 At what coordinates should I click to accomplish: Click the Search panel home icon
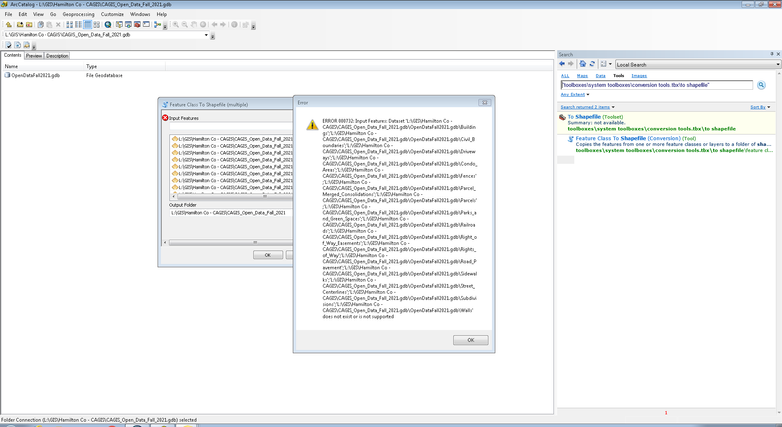tap(582, 64)
